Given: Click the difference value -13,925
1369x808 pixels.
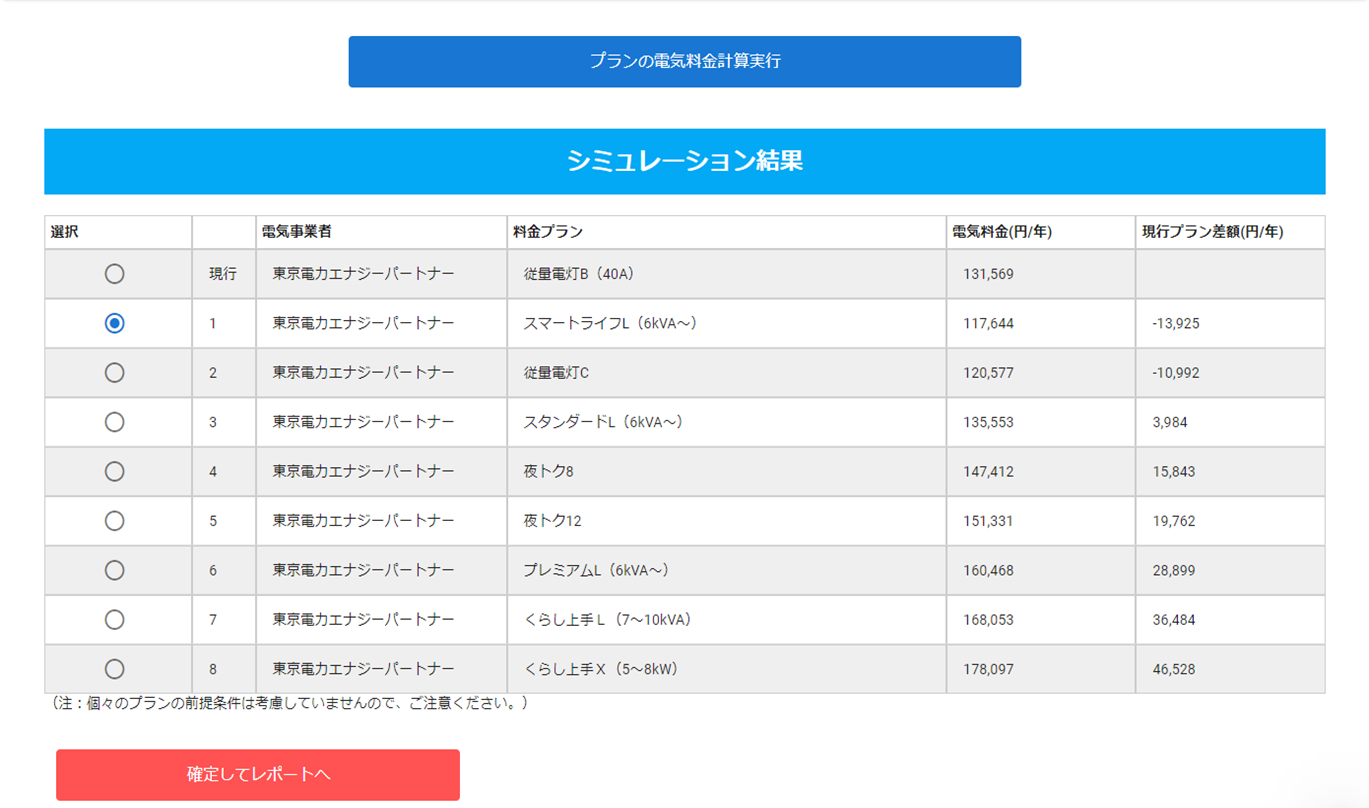Looking at the screenshot, I should point(1176,324).
